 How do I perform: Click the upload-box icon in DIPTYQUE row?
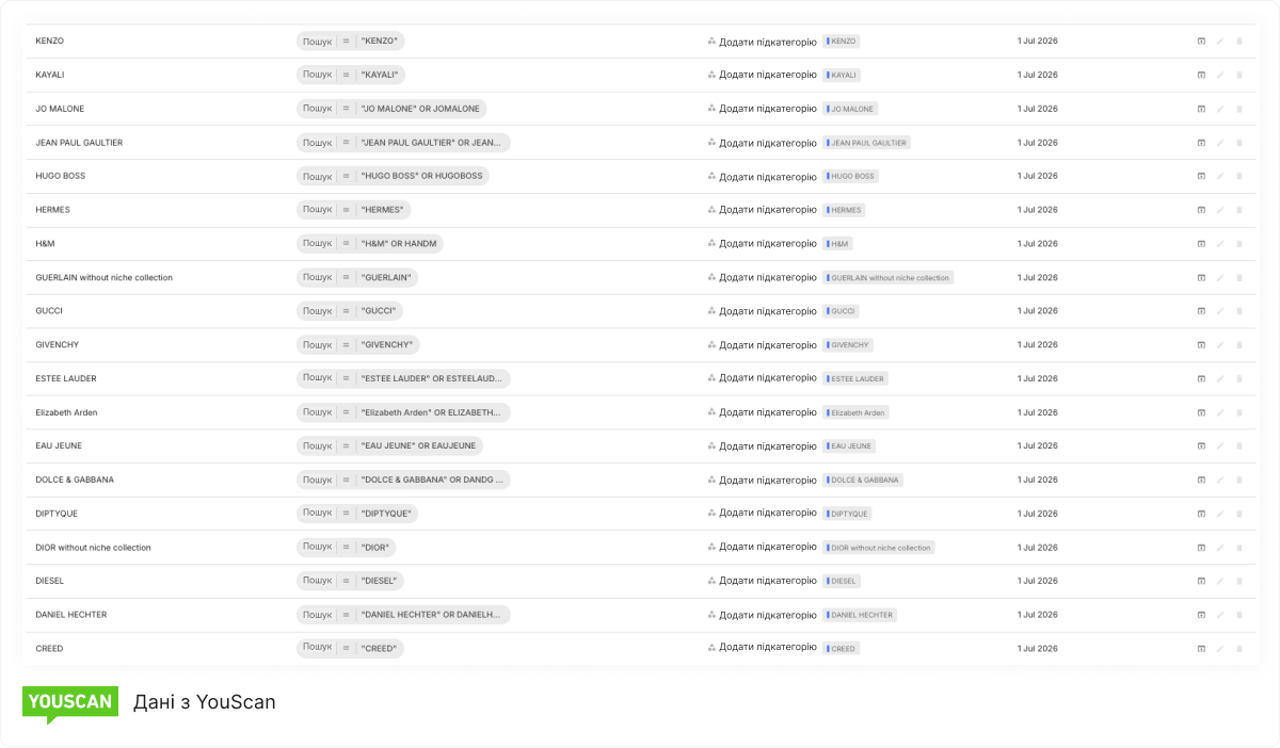(x=1201, y=514)
